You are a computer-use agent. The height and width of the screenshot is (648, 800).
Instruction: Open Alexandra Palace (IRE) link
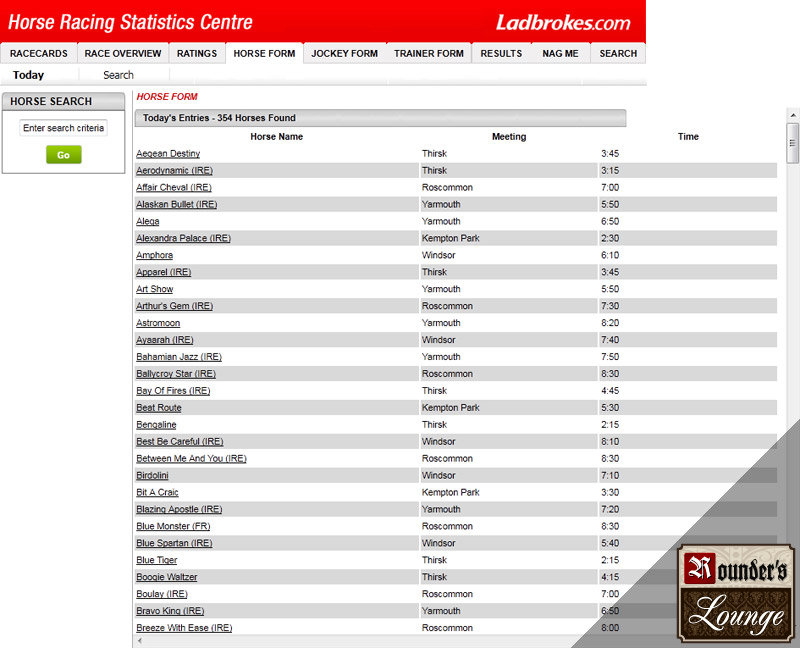click(183, 238)
